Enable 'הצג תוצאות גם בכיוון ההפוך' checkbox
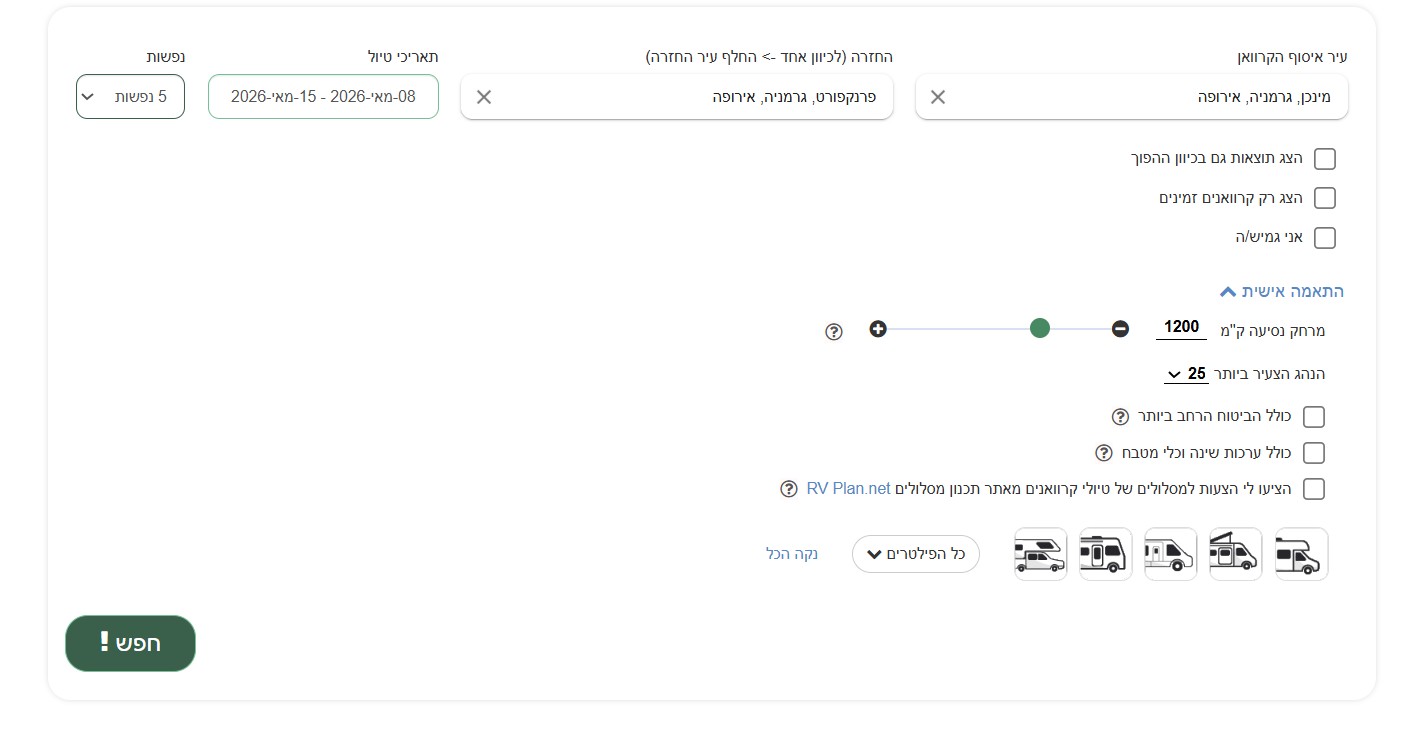1417x750 pixels. coord(1324,159)
